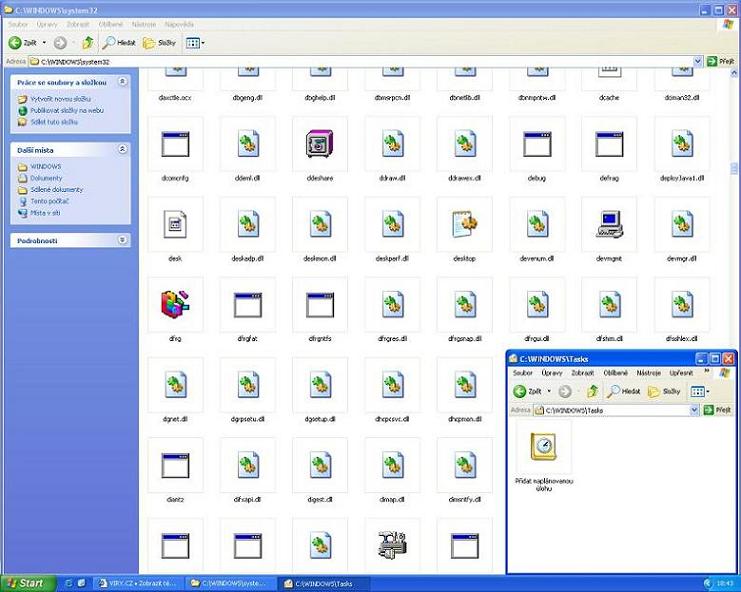Switch to C:\WINDOWS\Tasks taskbar button
Screen dimensions: 741x592
pyautogui.click(x=323, y=584)
